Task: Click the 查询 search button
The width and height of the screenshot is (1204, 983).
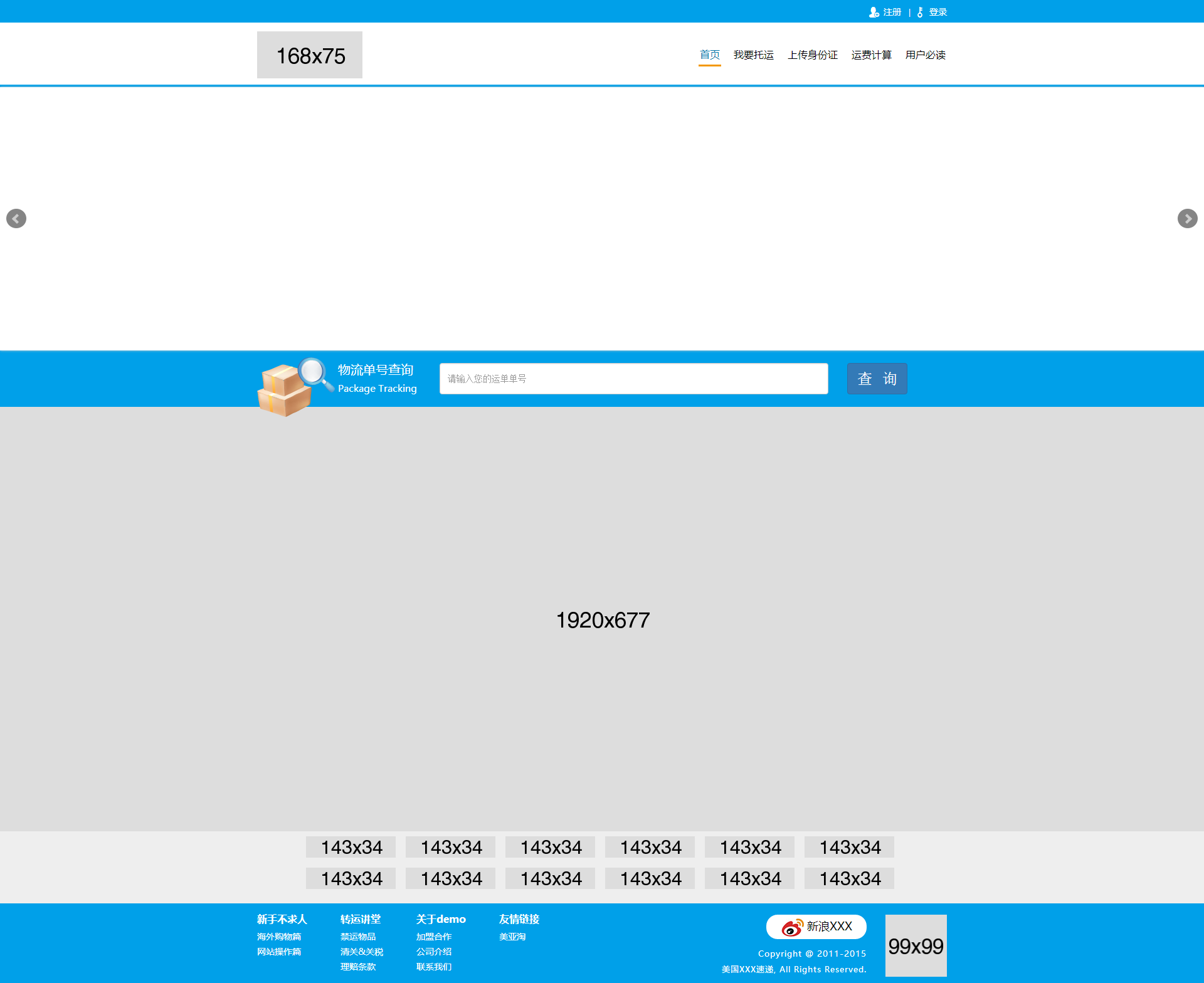Action: pos(877,379)
